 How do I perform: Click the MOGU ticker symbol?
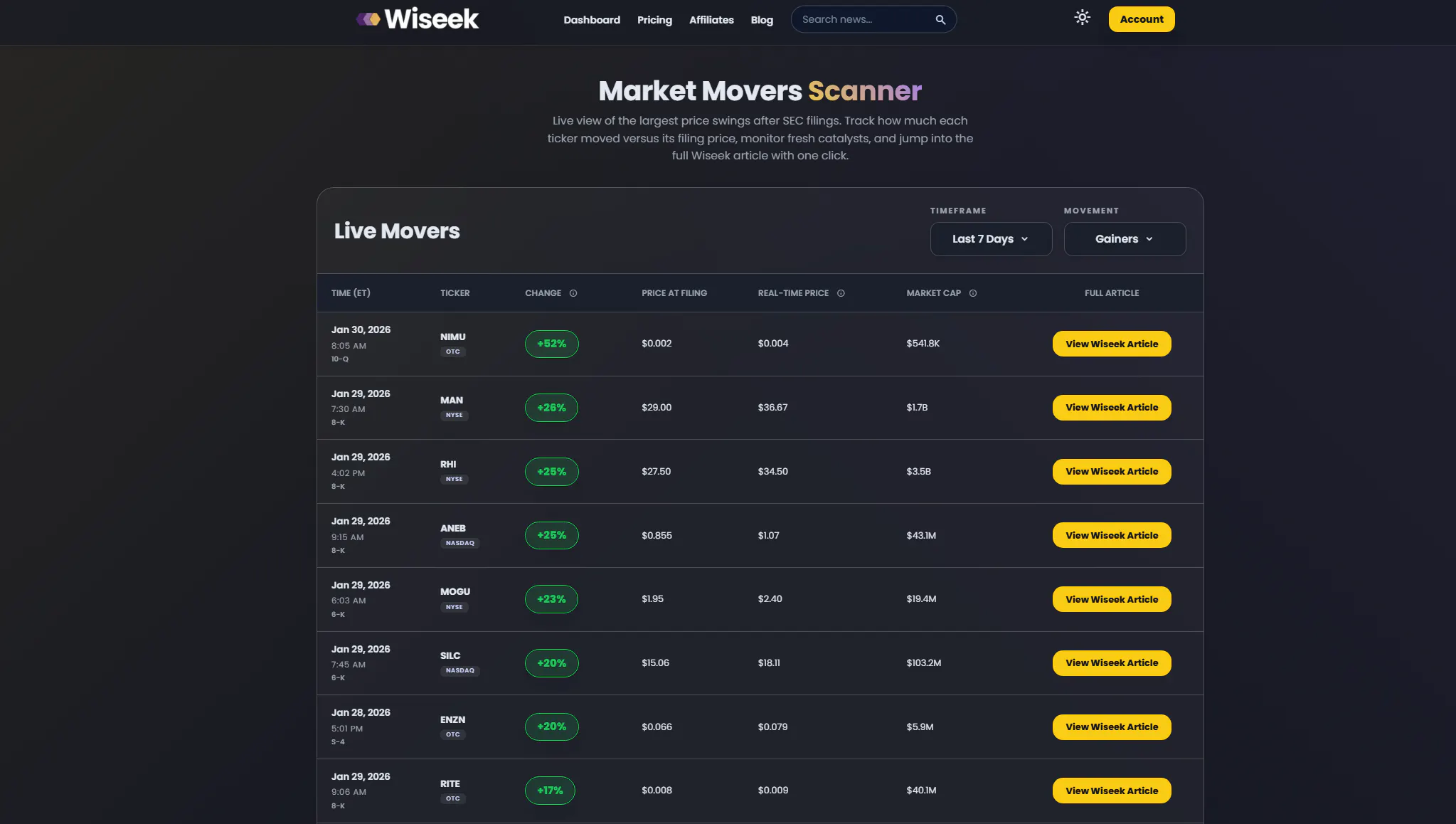455,591
